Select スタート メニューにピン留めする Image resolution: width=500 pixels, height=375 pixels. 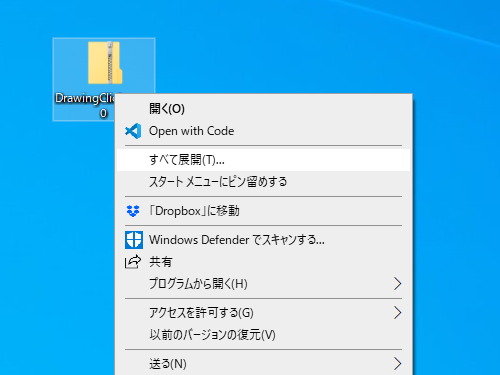263,182
